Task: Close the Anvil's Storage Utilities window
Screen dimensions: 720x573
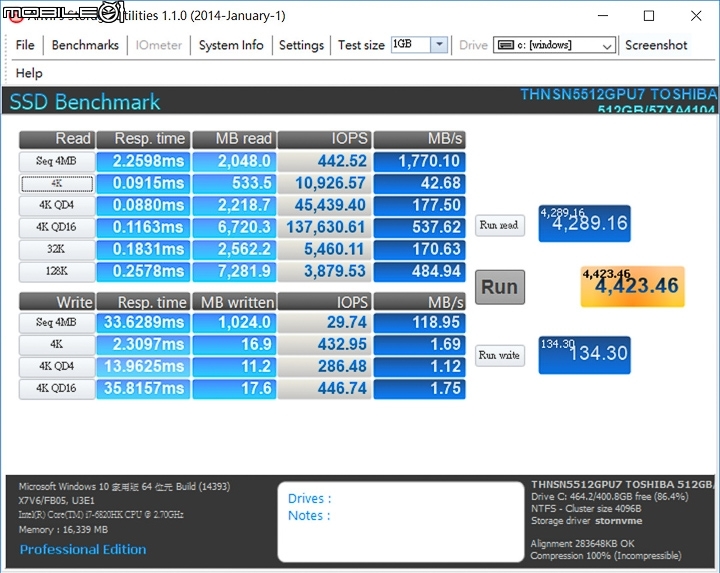Action: click(x=696, y=16)
